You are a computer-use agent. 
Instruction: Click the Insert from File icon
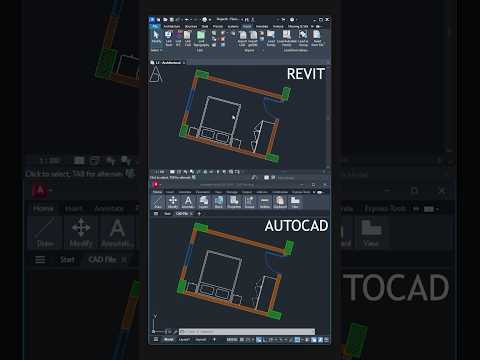pyautogui.click(x=317, y=38)
